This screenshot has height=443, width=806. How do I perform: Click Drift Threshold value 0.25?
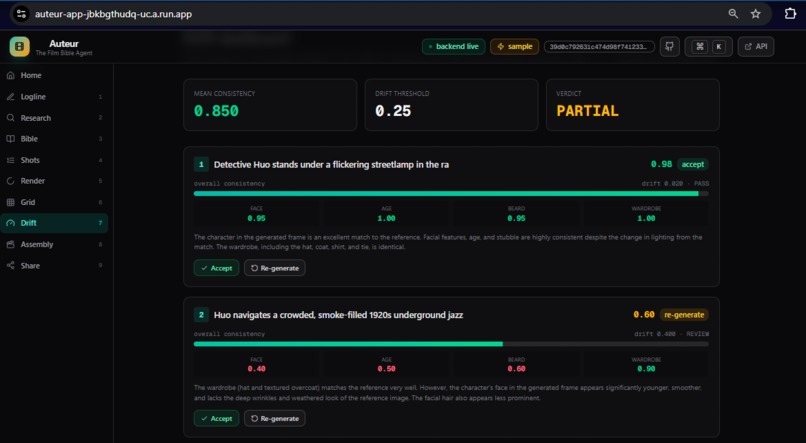coord(393,111)
